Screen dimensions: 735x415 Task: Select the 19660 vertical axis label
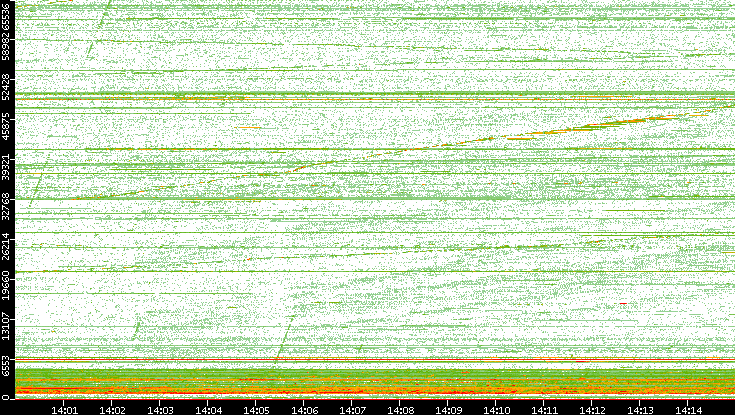tap(5, 288)
